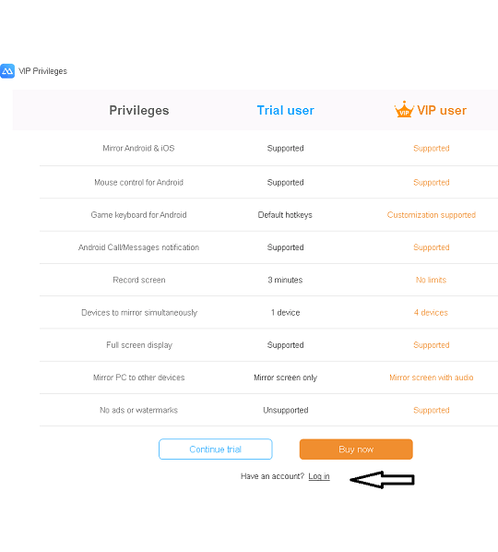Click the black arrow pointing to Log in

(382, 479)
